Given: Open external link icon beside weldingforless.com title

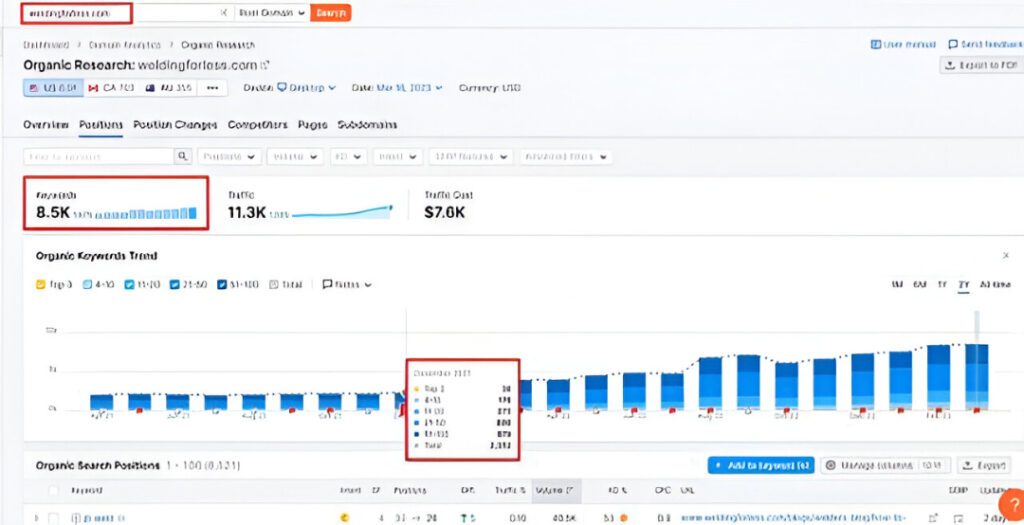Looking at the screenshot, I should coord(265,65).
